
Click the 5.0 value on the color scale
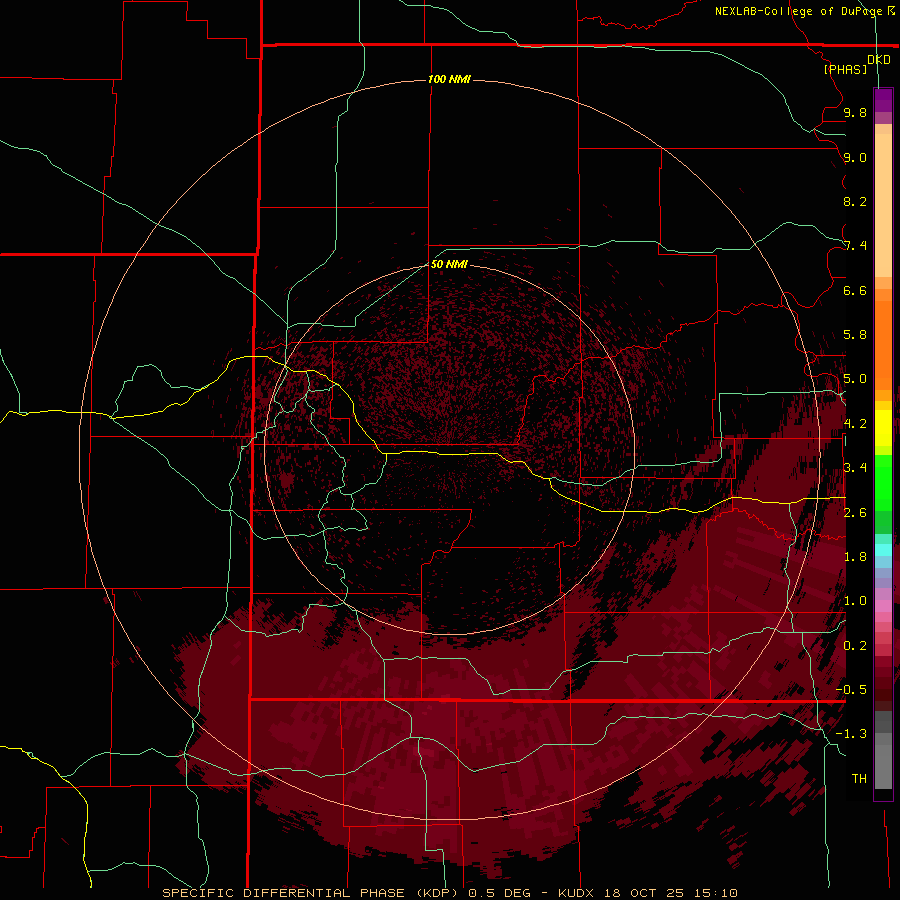point(855,379)
